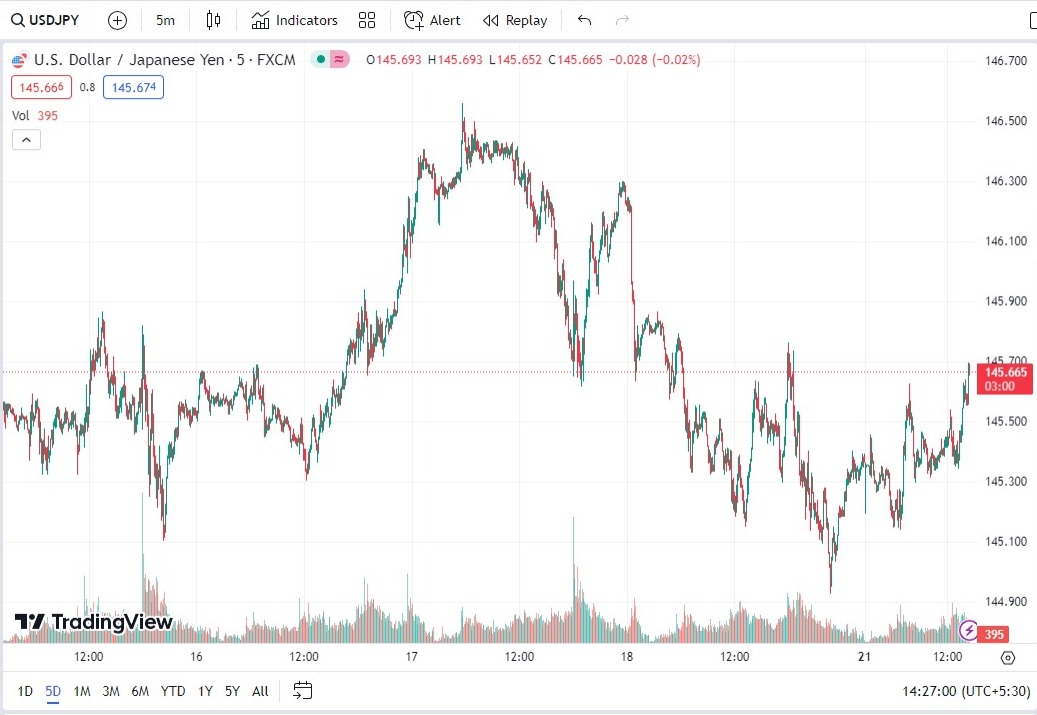The height and width of the screenshot is (715, 1037).
Task: Click the undo arrow icon
Action: click(x=585, y=20)
